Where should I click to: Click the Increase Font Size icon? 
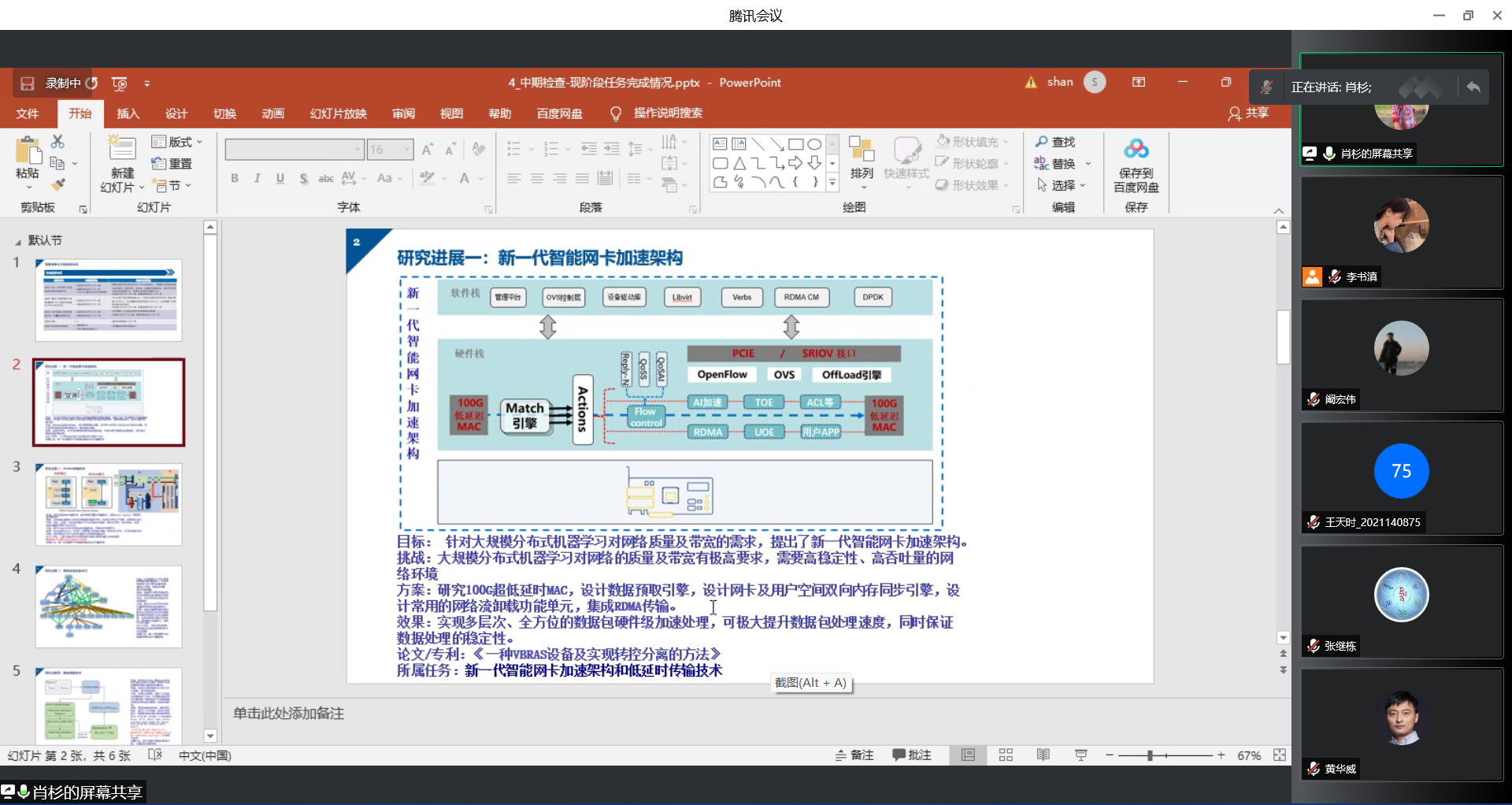tap(428, 149)
